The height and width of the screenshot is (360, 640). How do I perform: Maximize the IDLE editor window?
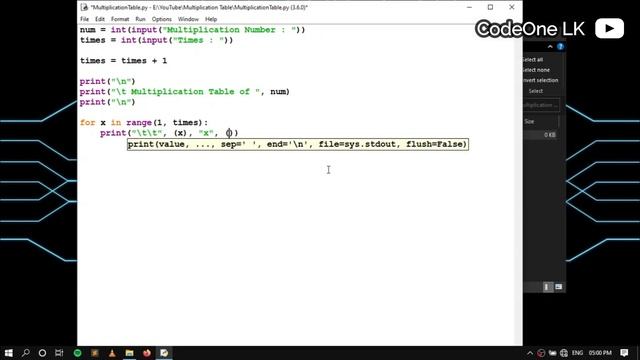tap(490, 7)
